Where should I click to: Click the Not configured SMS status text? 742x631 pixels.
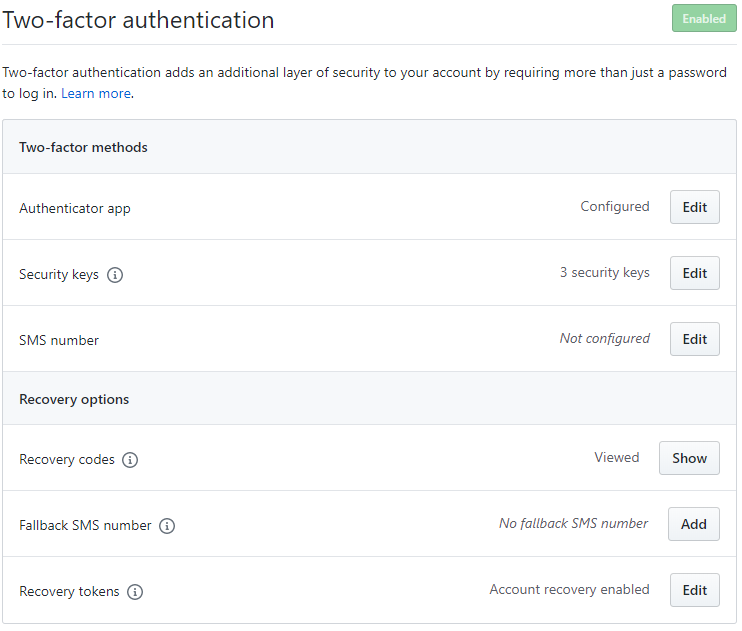click(x=605, y=339)
